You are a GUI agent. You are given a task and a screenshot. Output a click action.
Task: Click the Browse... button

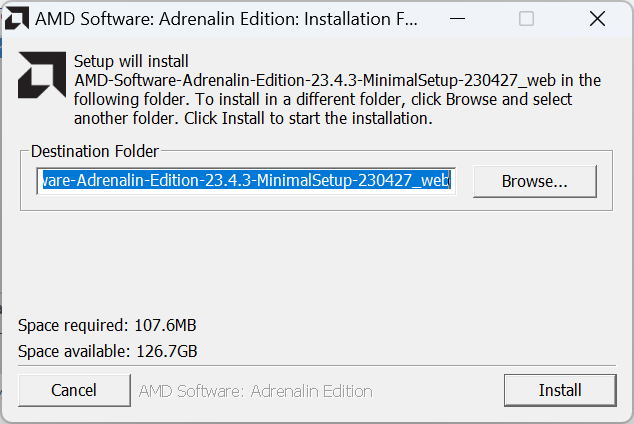click(534, 181)
